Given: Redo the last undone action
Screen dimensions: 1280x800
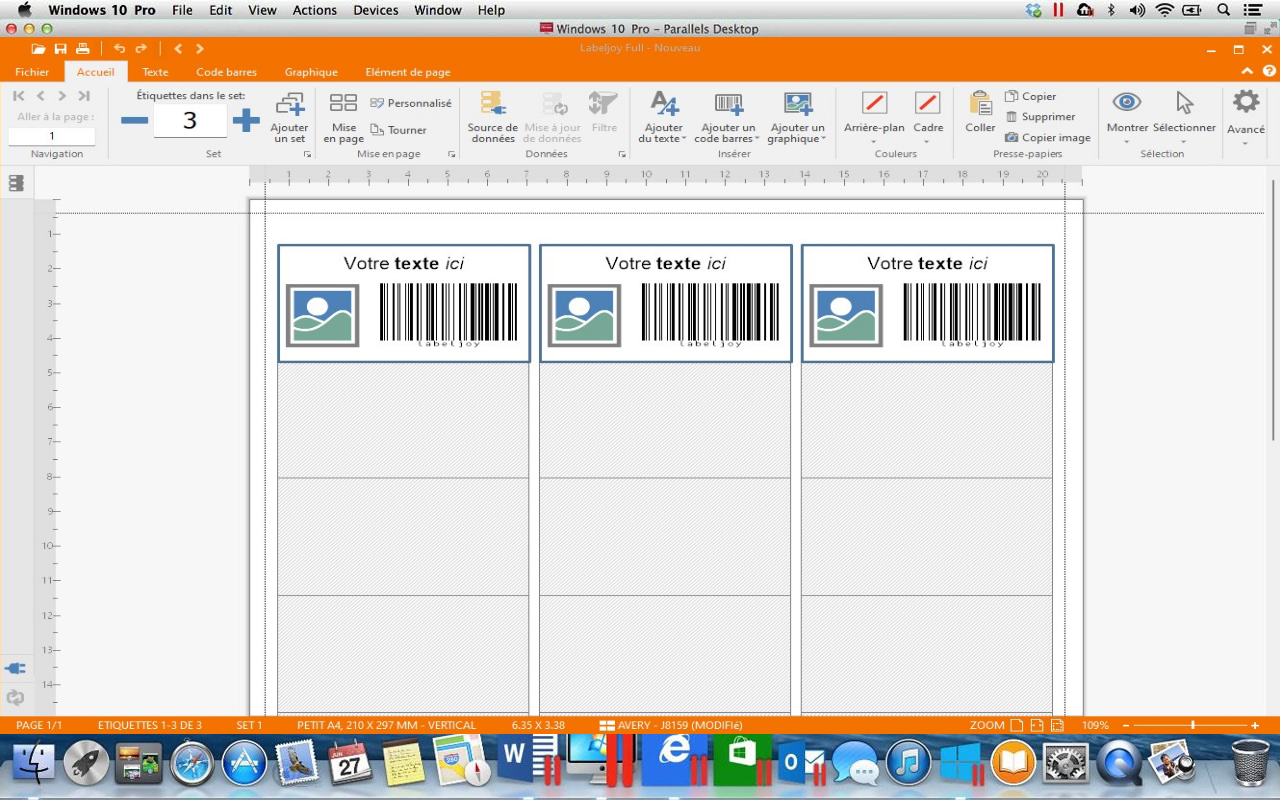Looking at the screenshot, I should [141, 48].
